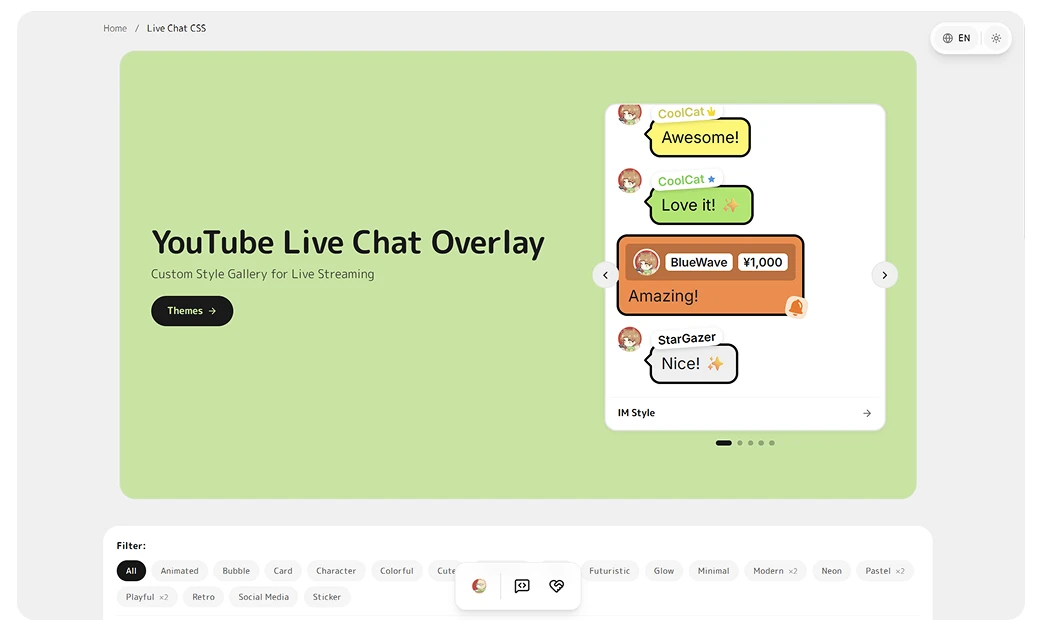Click the Custom Style Gallery subtitle
1042x630 pixels.
[262, 274]
